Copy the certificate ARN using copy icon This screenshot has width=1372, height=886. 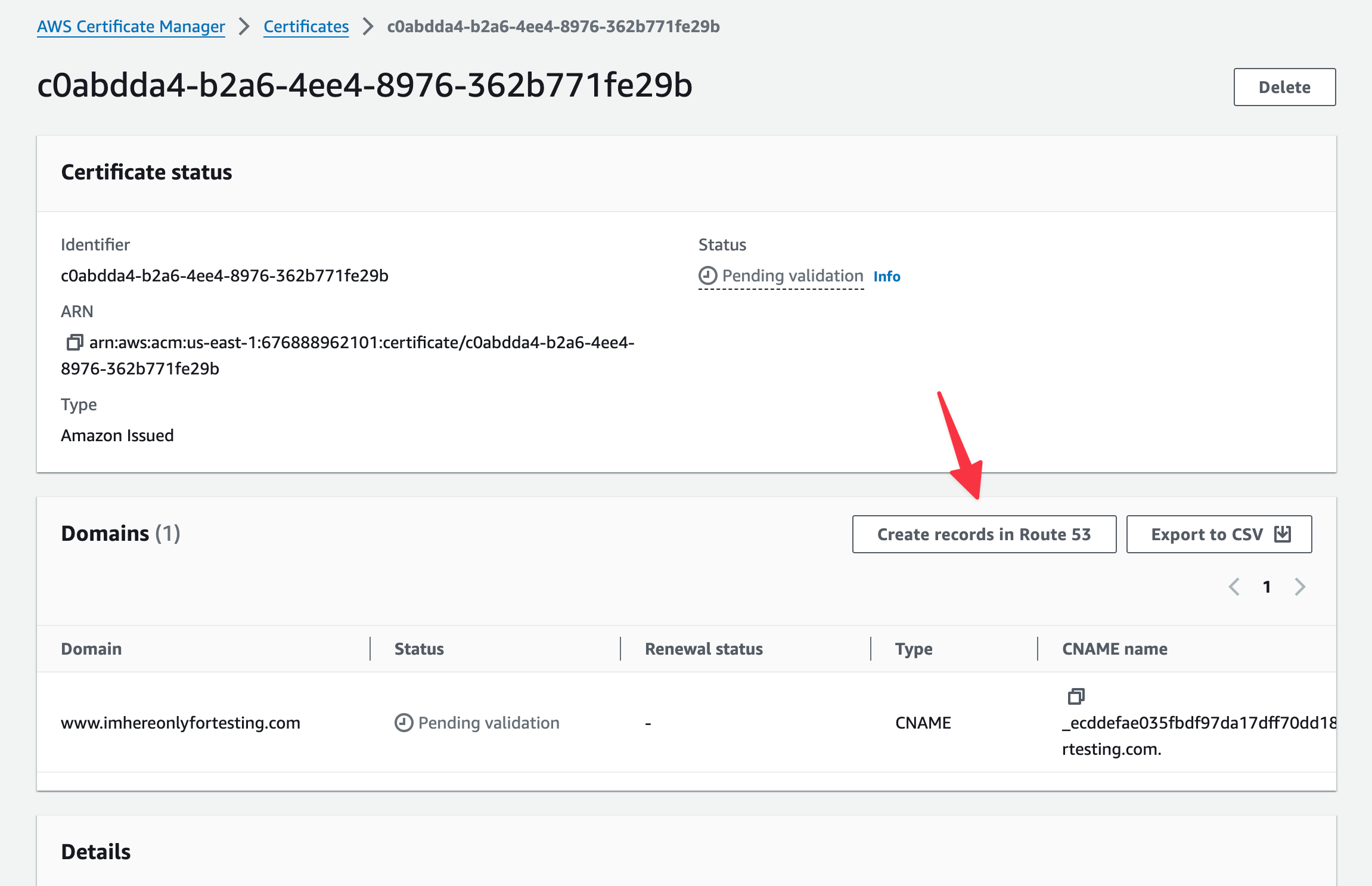click(75, 342)
